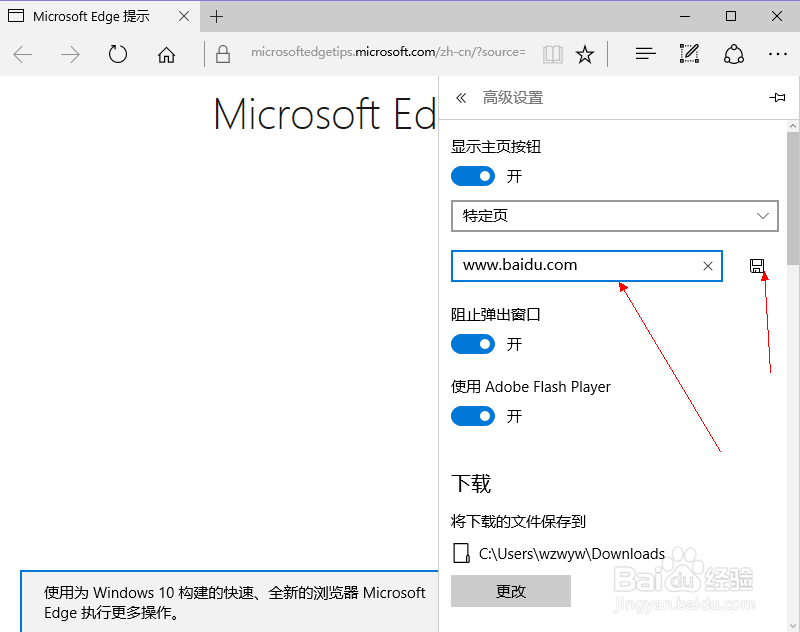Refresh the current page
This screenshot has height=632, width=800.
[117, 54]
